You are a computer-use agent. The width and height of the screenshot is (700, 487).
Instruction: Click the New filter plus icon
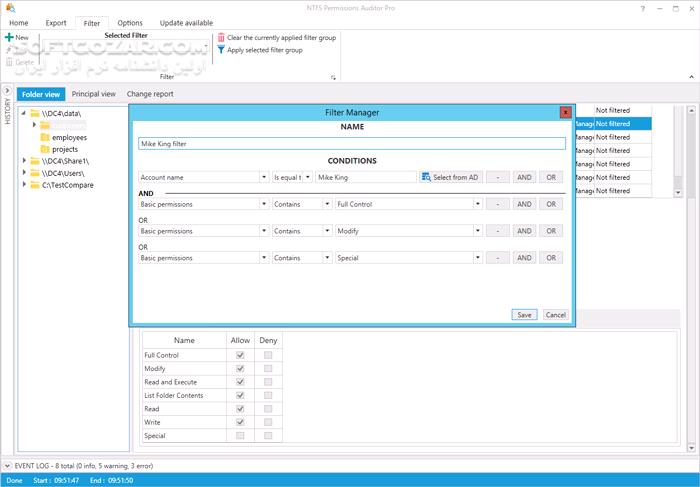[x=9, y=37]
